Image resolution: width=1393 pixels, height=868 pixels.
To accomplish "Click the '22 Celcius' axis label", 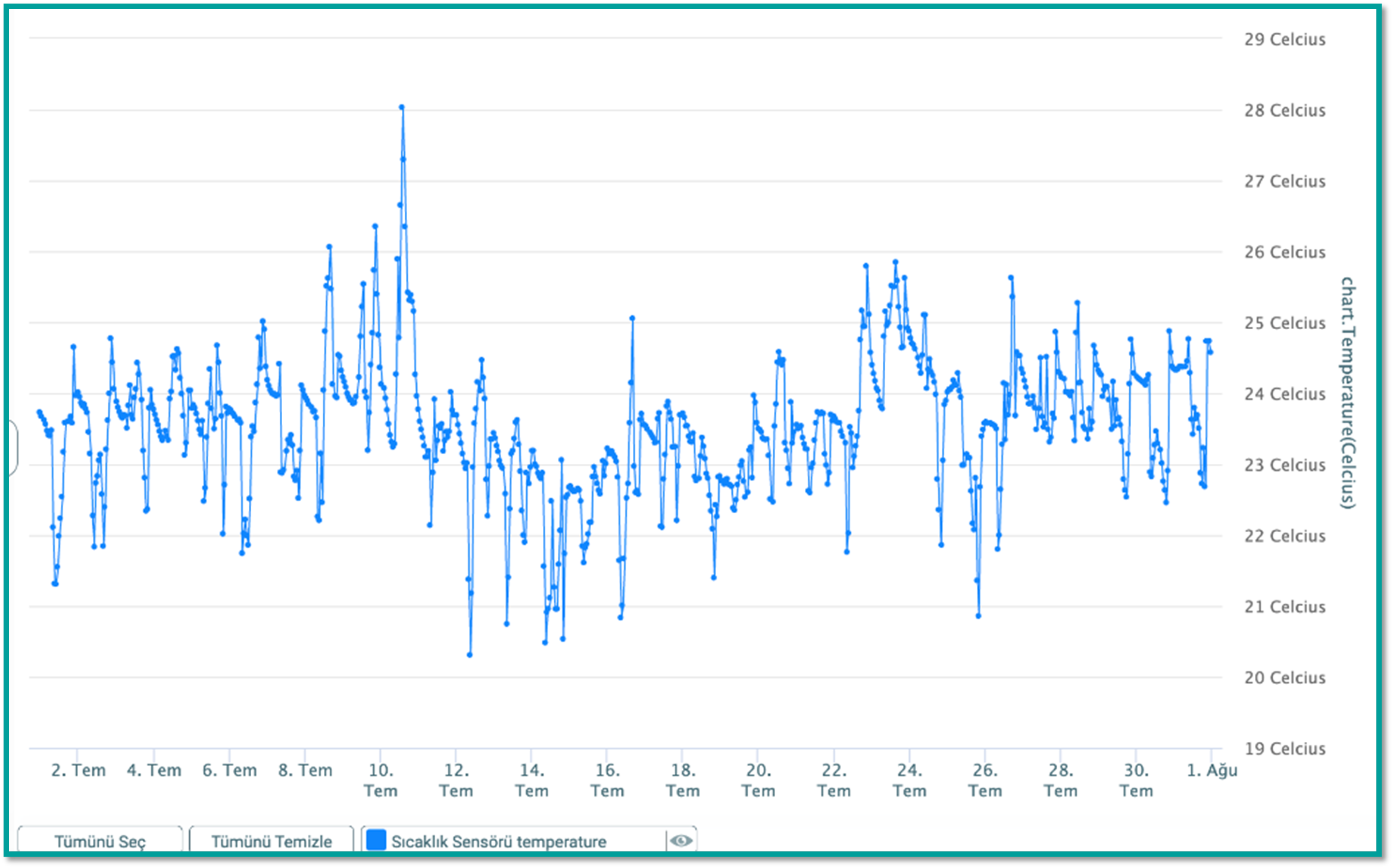I will 1285,536.
